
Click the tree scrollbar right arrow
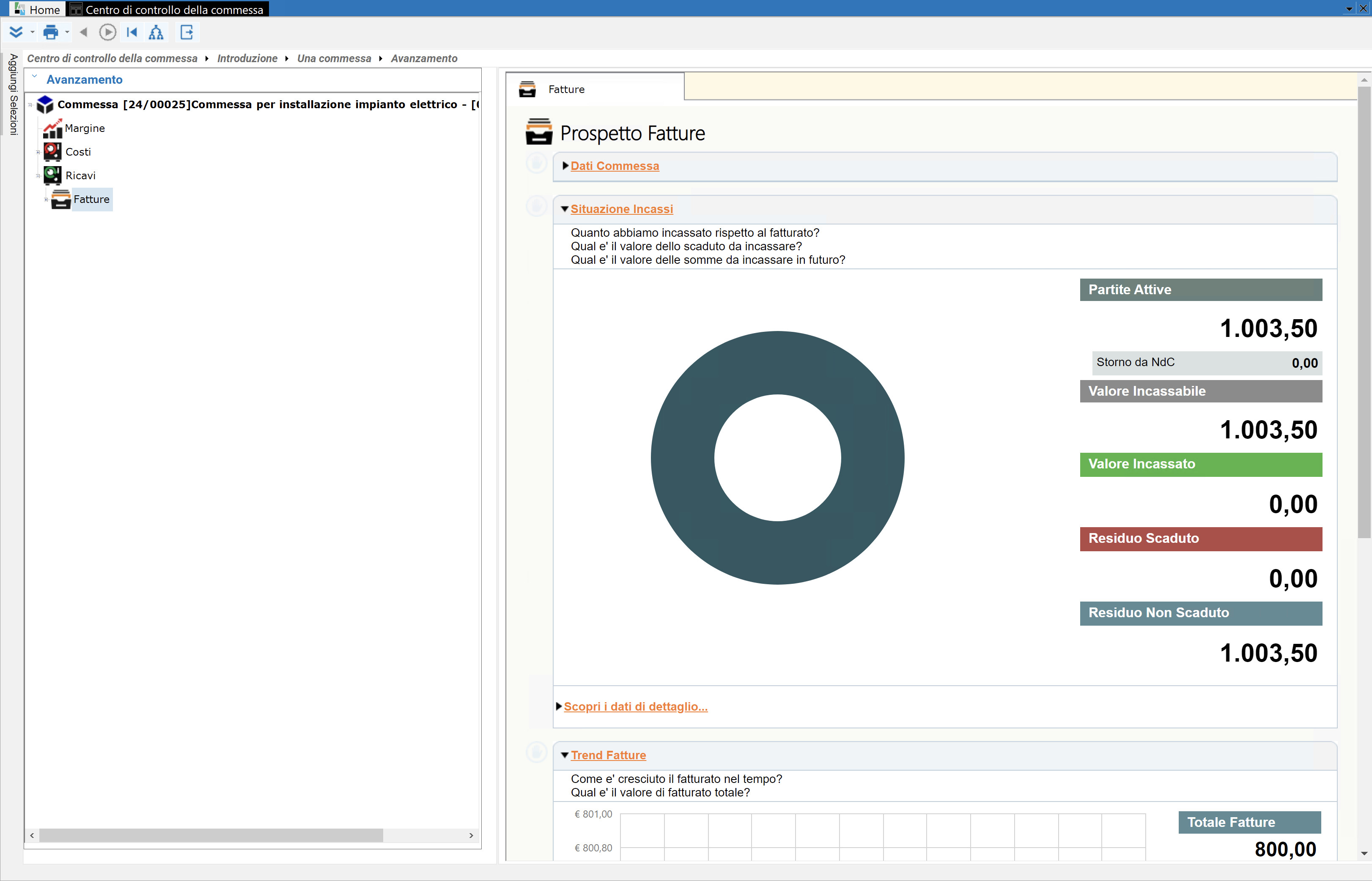[471, 835]
